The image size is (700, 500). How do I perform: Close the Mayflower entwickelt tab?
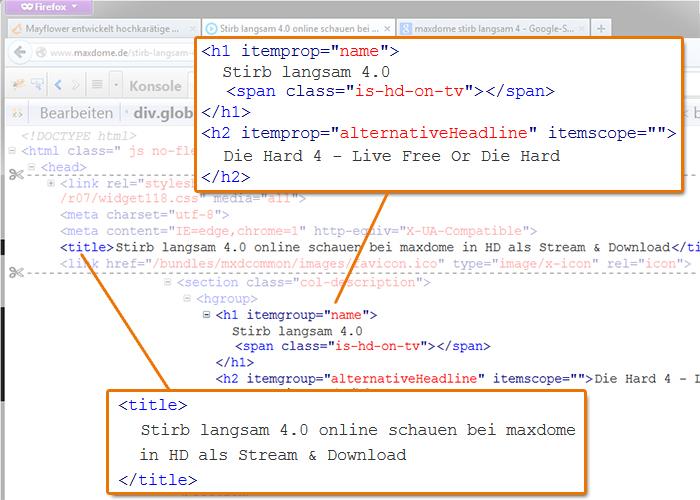[x=192, y=29]
